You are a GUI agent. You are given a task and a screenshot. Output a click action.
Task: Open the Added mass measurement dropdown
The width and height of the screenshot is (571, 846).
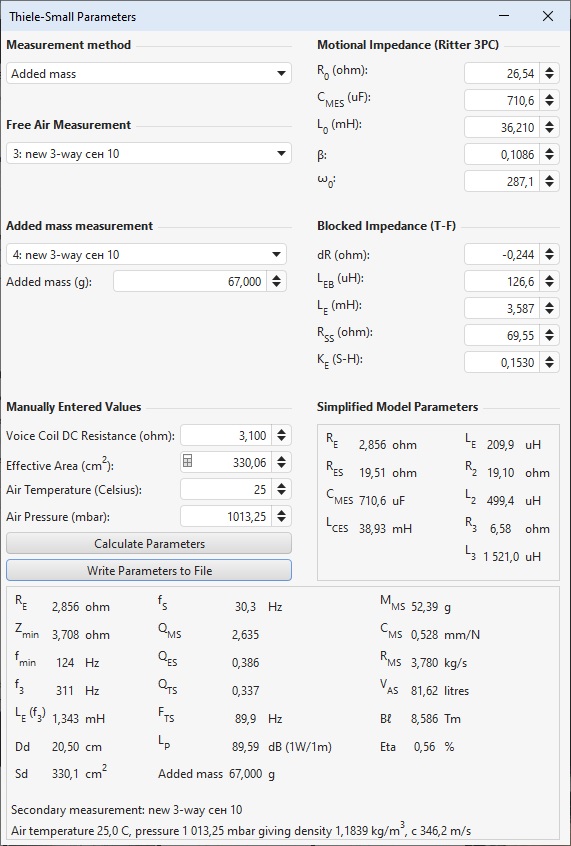[x=146, y=254]
